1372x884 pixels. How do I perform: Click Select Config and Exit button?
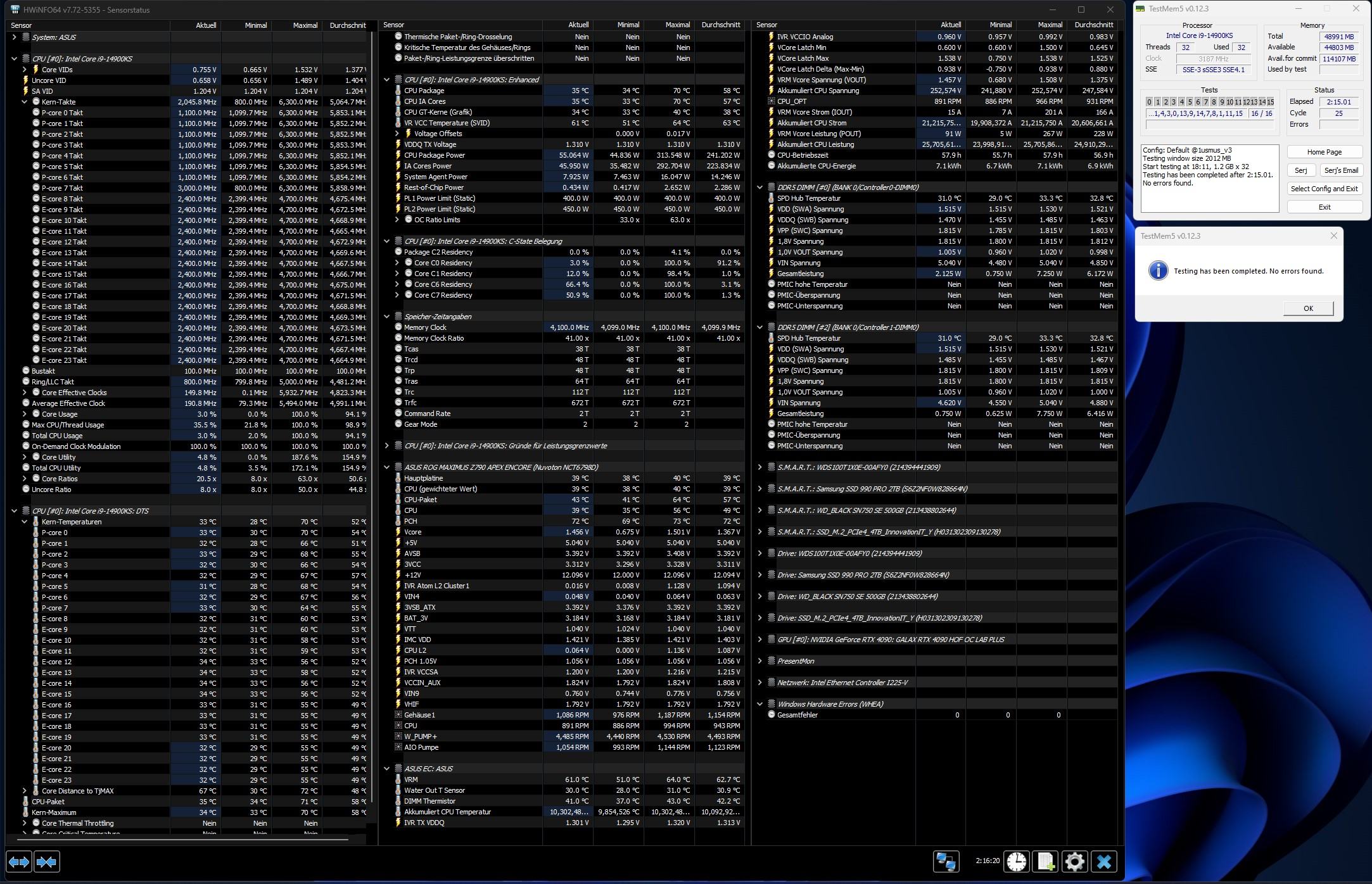point(1324,189)
